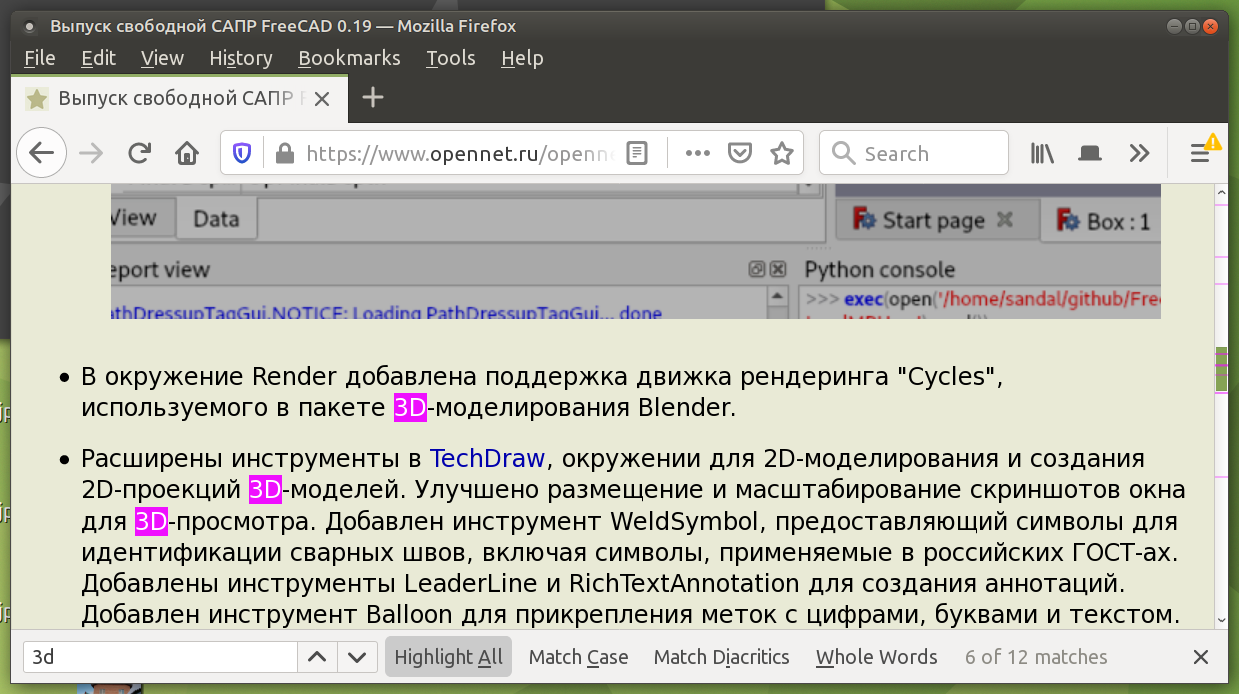Click the vertical page scrollbar thumb
1239x694 pixels.
point(1221,369)
